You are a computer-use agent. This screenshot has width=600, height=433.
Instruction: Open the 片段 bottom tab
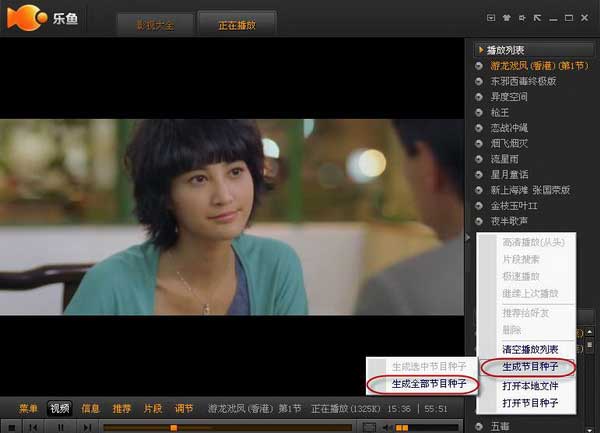[153, 409]
